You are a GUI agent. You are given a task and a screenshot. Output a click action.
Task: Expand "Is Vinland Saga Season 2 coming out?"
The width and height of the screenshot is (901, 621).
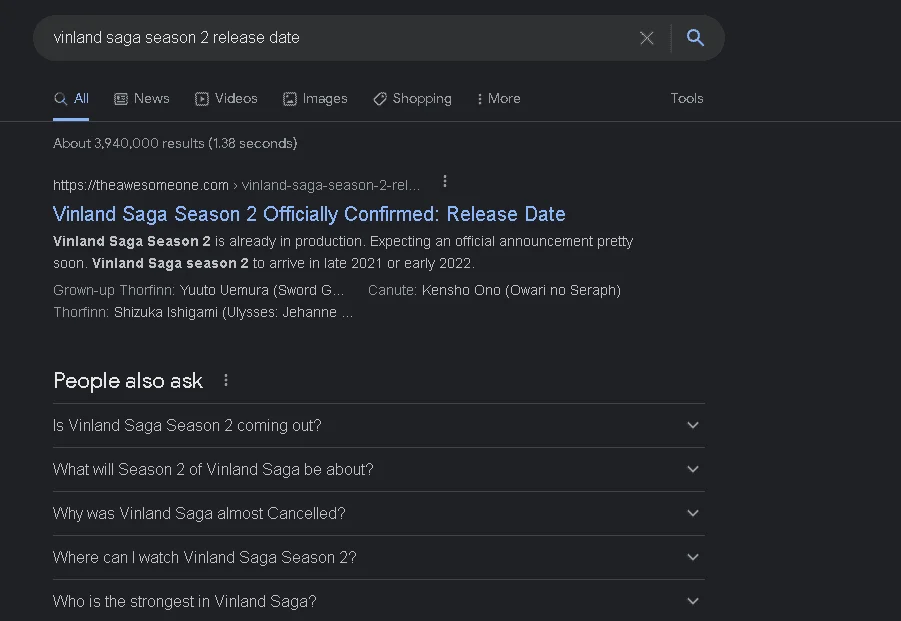pyautogui.click(x=379, y=426)
